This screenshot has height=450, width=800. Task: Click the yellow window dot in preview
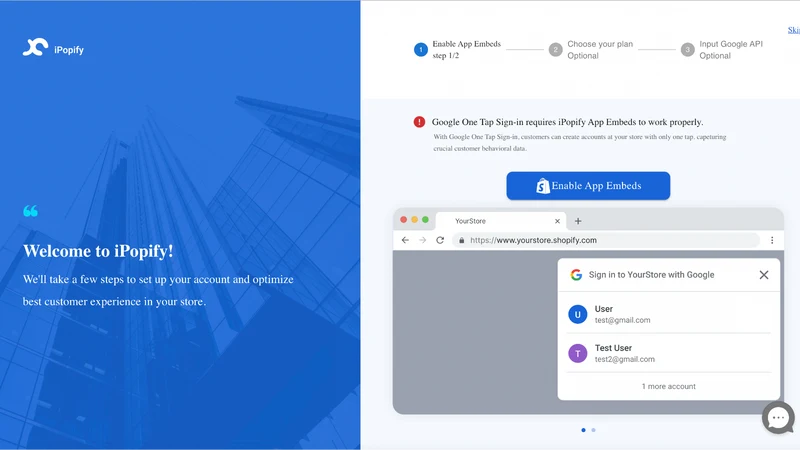pyautogui.click(x=414, y=219)
